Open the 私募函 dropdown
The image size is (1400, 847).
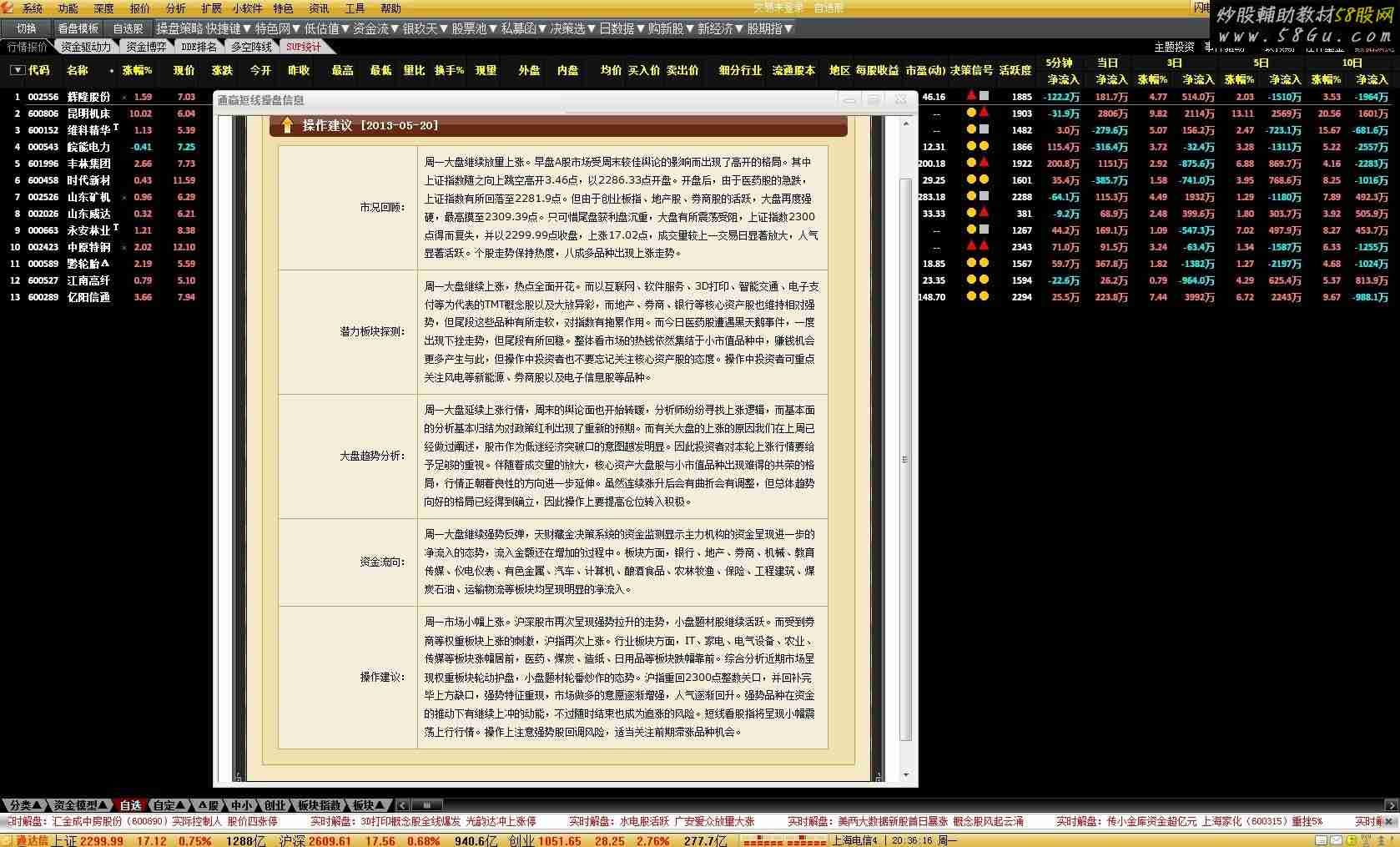[524, 28]
